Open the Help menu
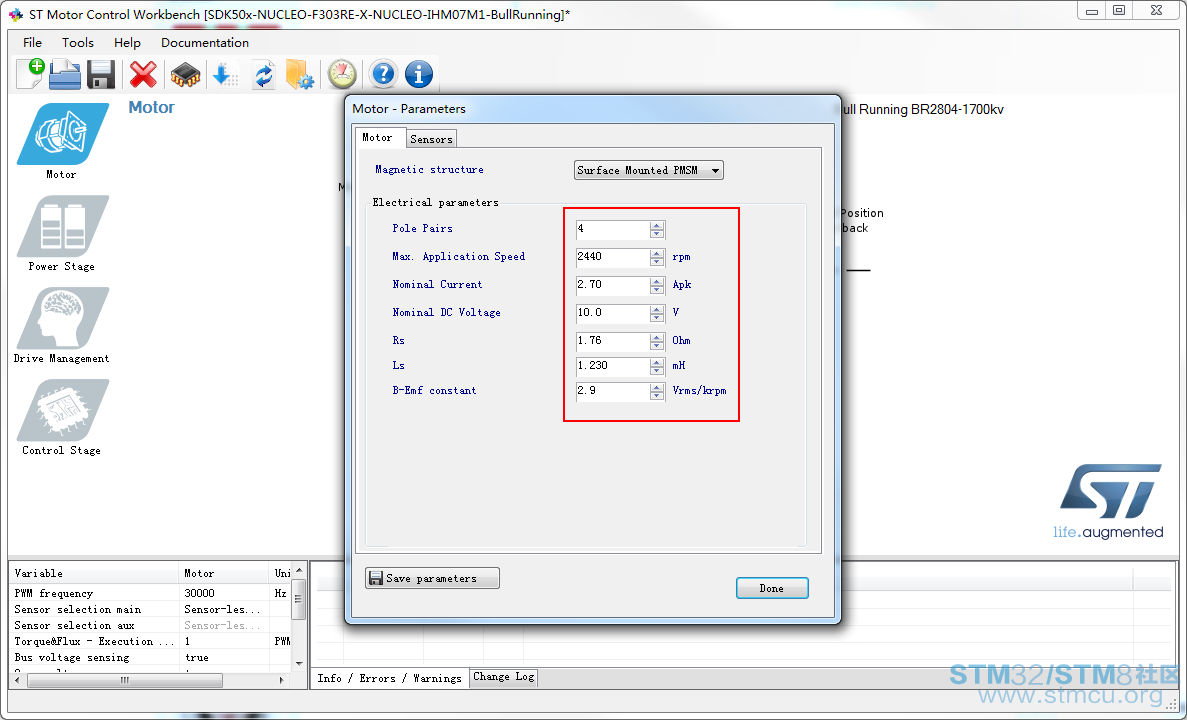1187x720 pixels. [x=127, y=42]
